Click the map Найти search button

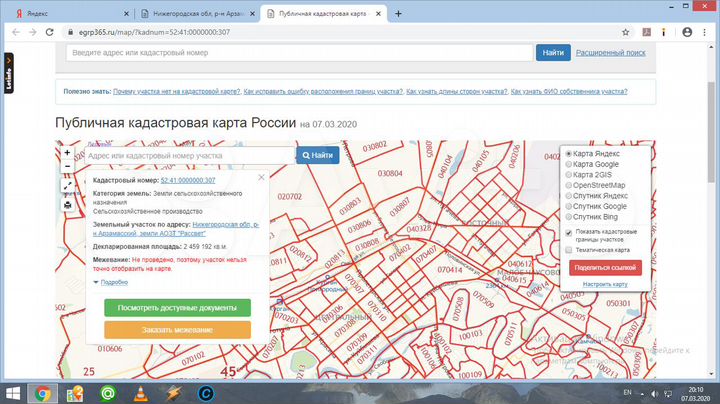coord(318,156)
